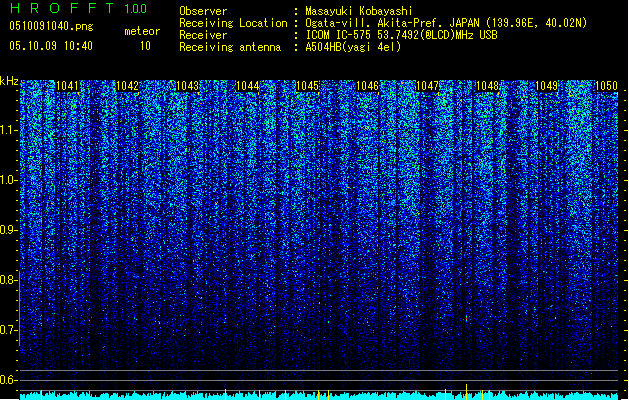Click the 0.9 frequency axis label
This screenshot has width=629, height=400.
pyautogui.click(x=8, y=230)
